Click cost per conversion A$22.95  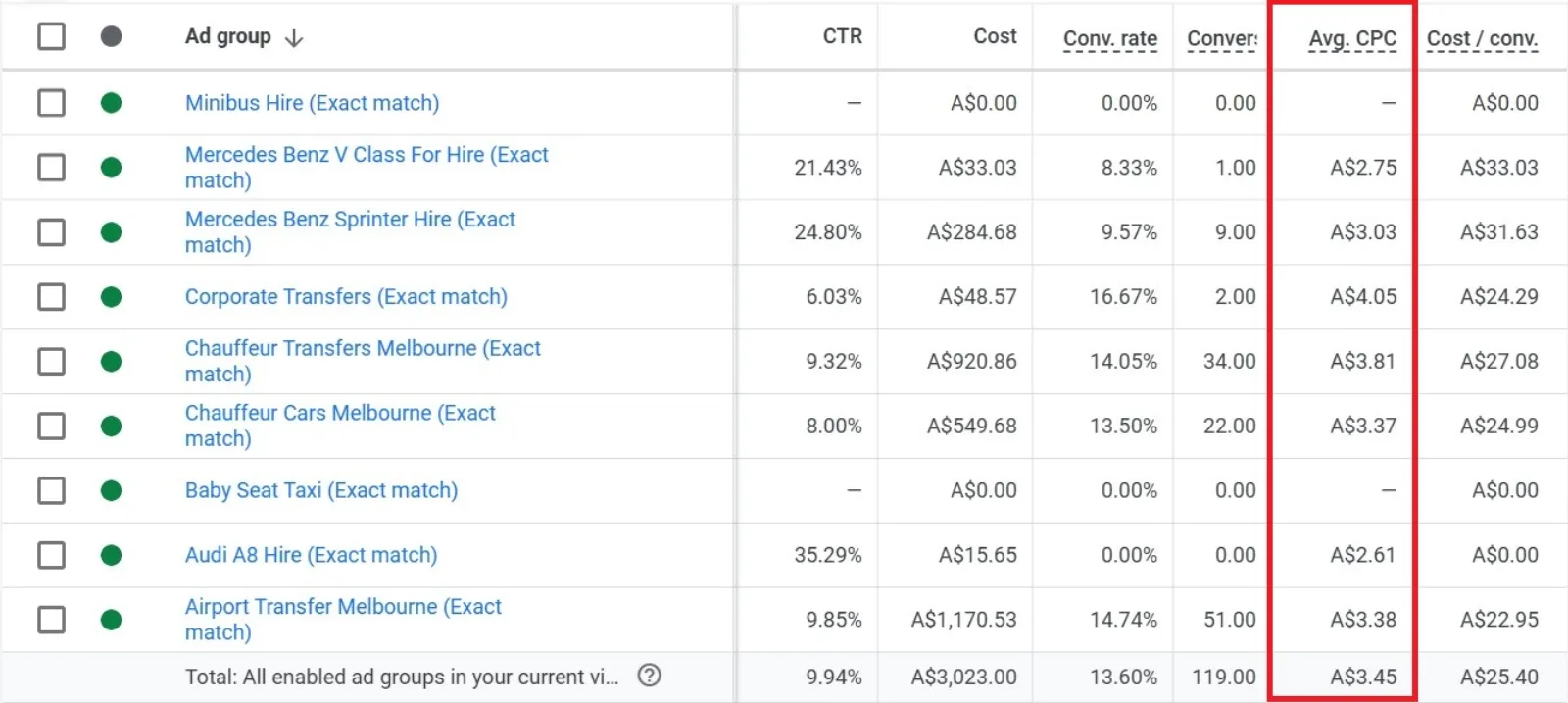1498,620
